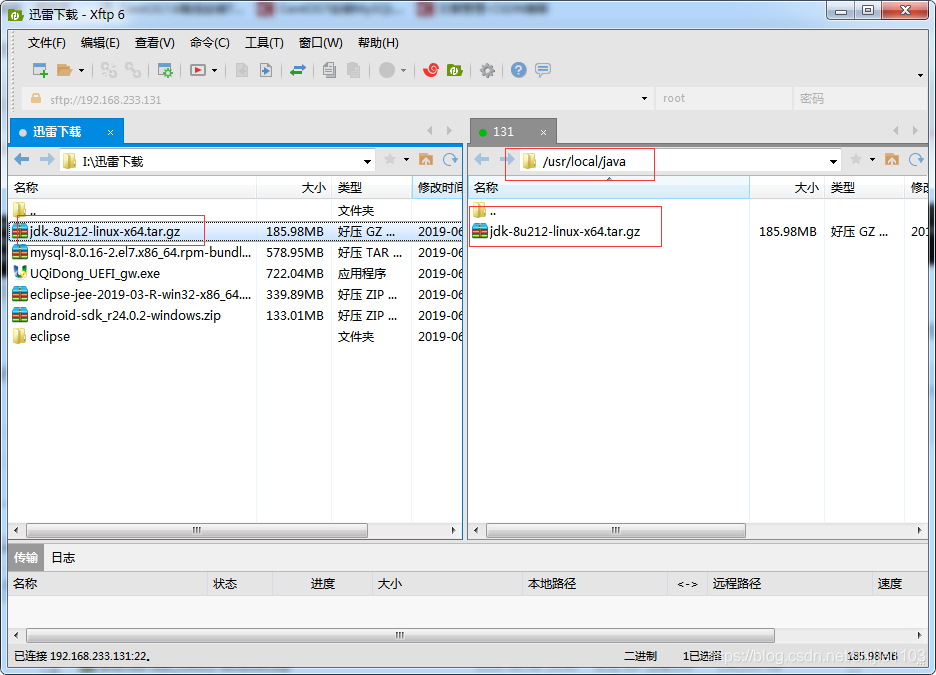Go back in the remote pane
The image size is (936, 675).
click(482, 159)
